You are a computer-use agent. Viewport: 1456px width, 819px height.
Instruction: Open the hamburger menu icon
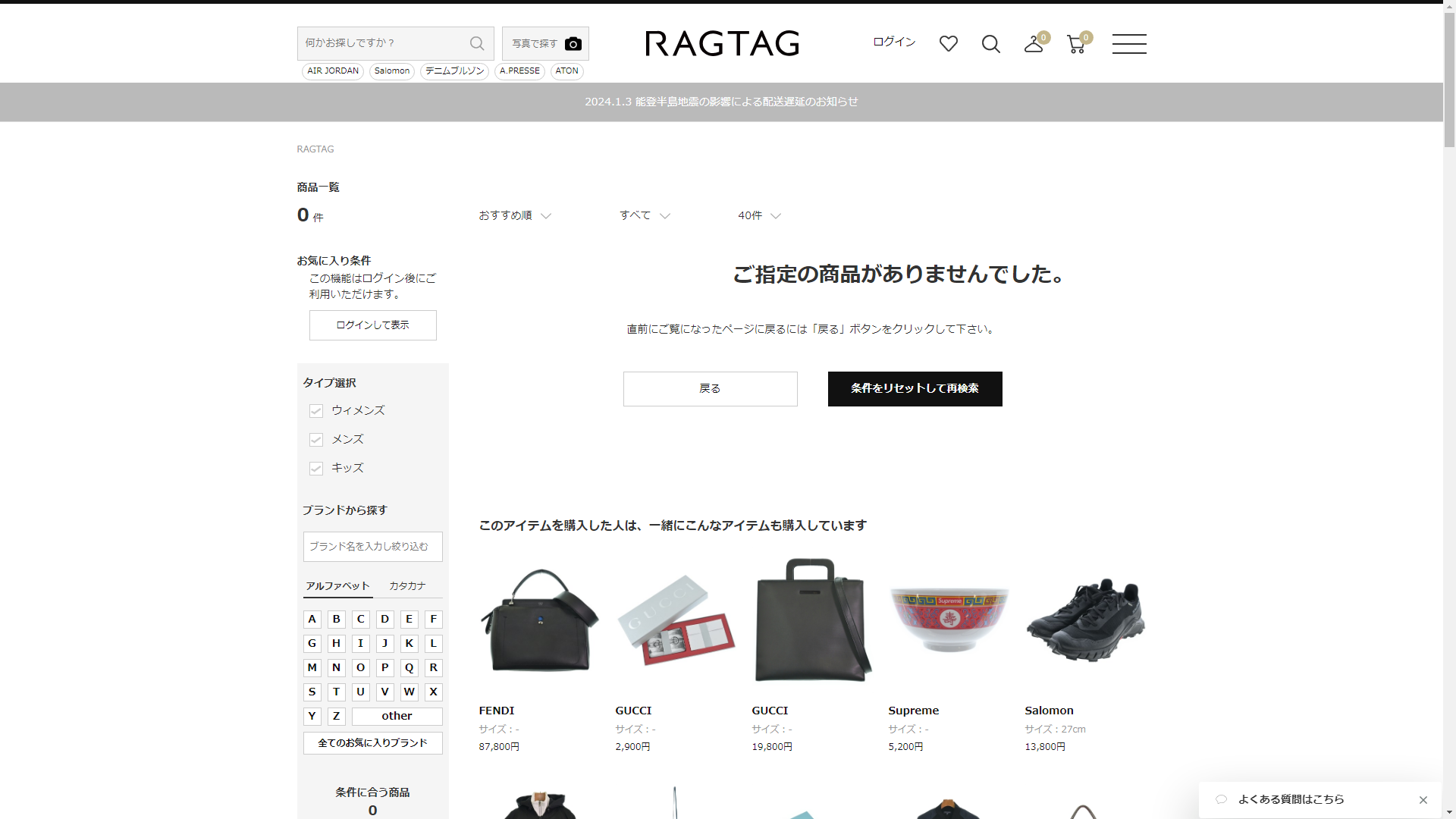(x=1128, y=44)
